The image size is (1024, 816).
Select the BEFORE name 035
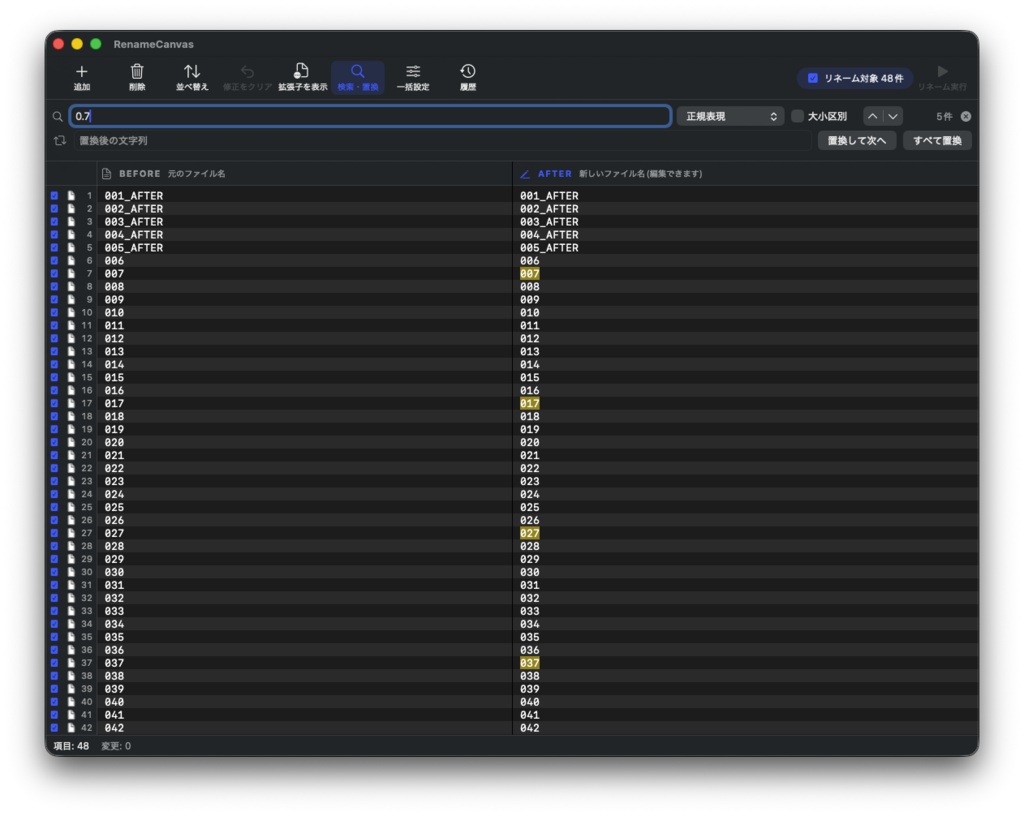[114, 637]
